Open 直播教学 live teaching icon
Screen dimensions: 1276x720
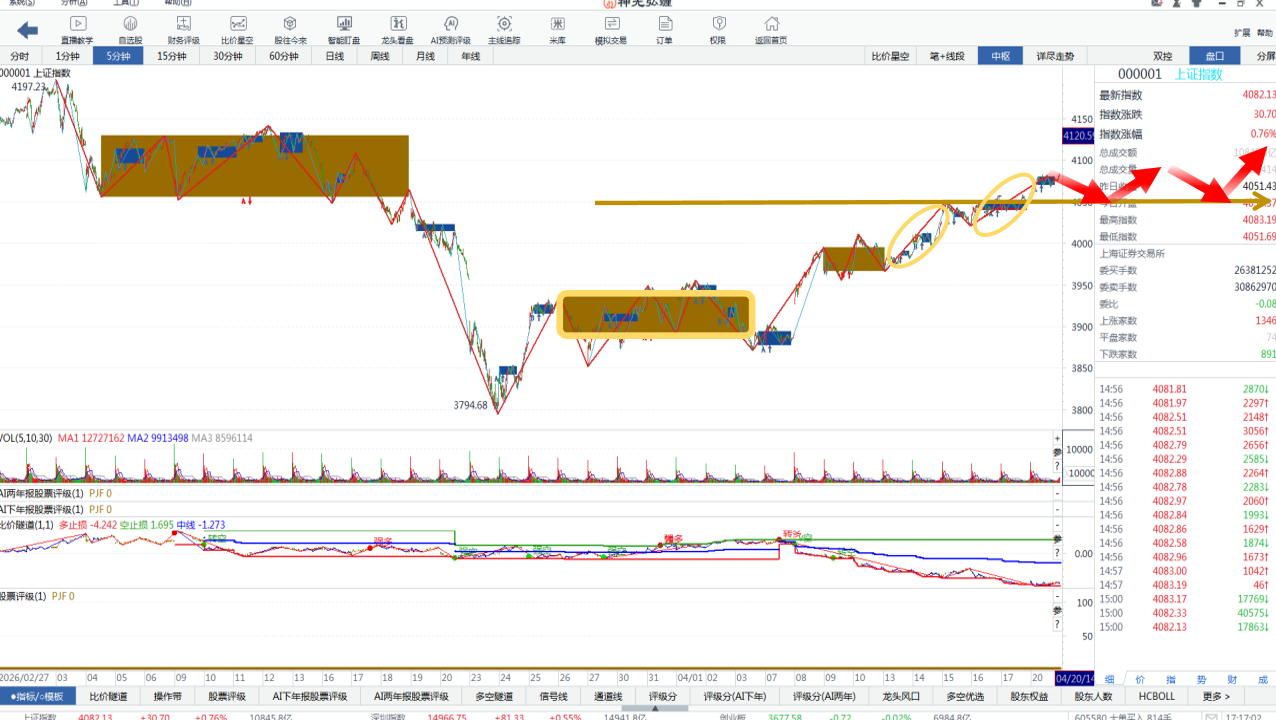pyautogui.click(x=77, y=29)
